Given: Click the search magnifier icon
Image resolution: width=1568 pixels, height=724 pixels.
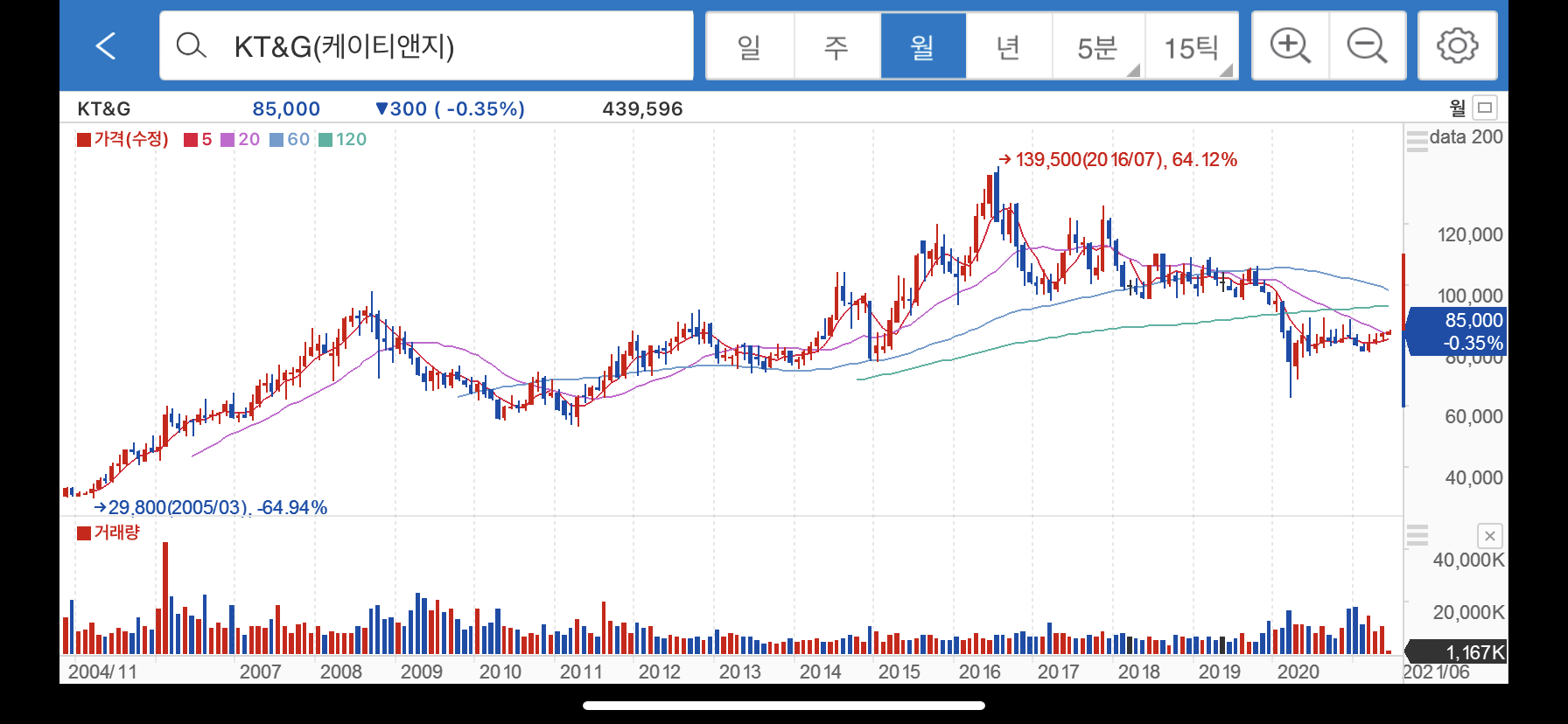Looking at the screenshot, I should pyautogui.click(x=191, y=45).
